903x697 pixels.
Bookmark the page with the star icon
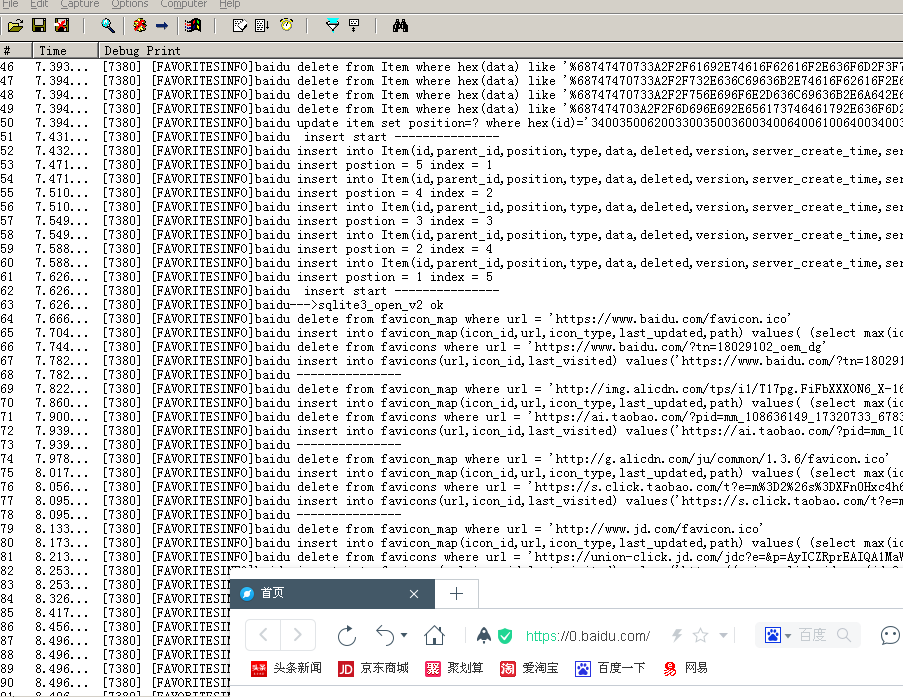tap(700, 635)
